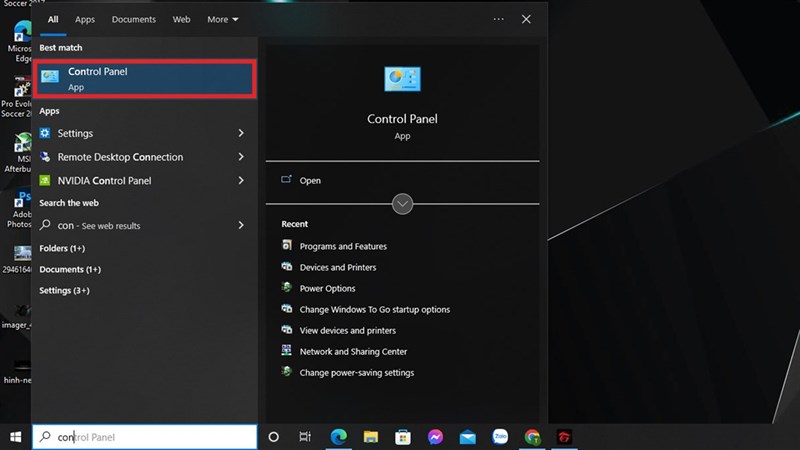Click the Remote Desktop Connection icon
Screen dimensions: 800x450
point(45,157)
